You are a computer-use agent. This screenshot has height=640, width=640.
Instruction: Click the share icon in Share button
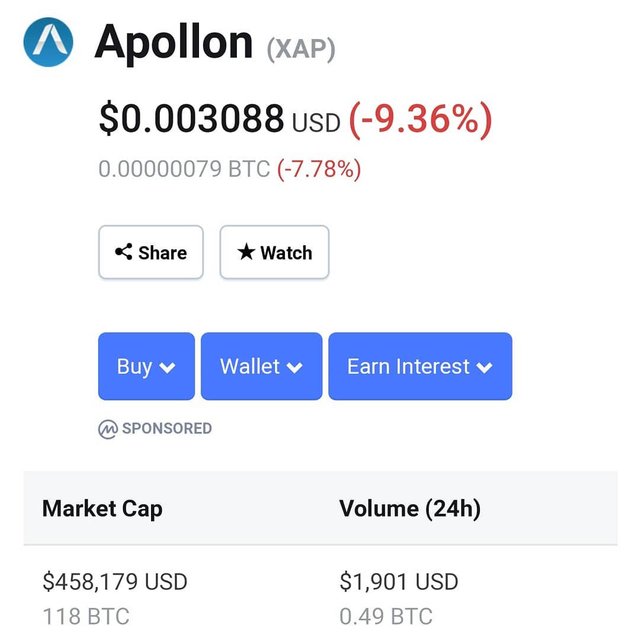pos(124,252)
